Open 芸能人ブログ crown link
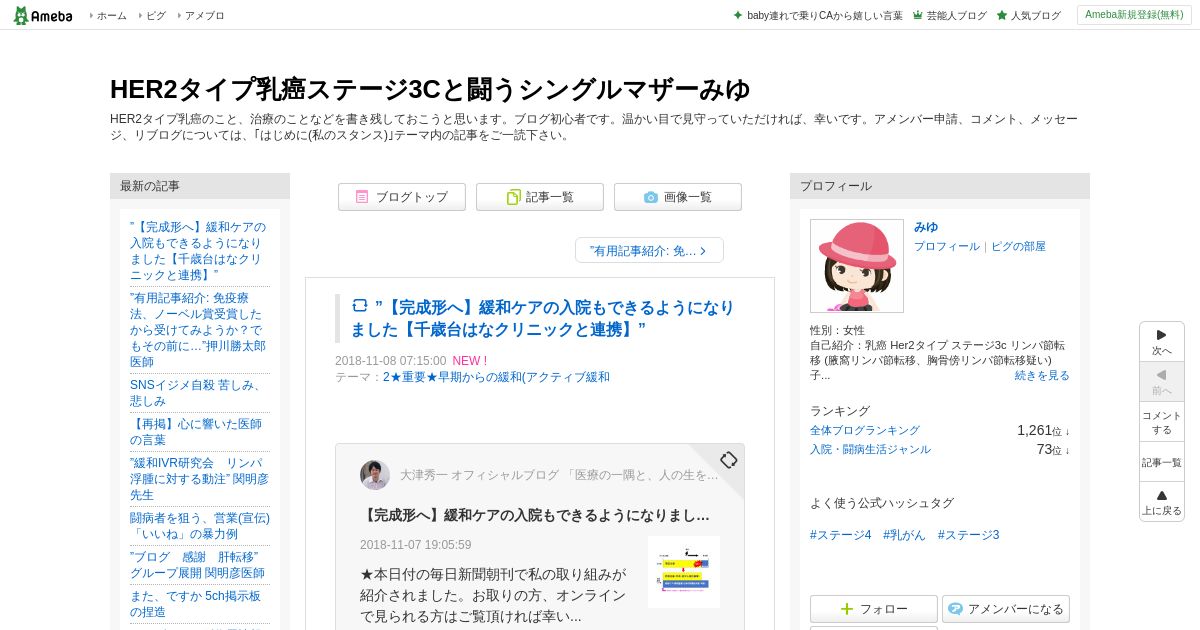The width and height of the screenshot is (1200, 630). click(956, 16)
